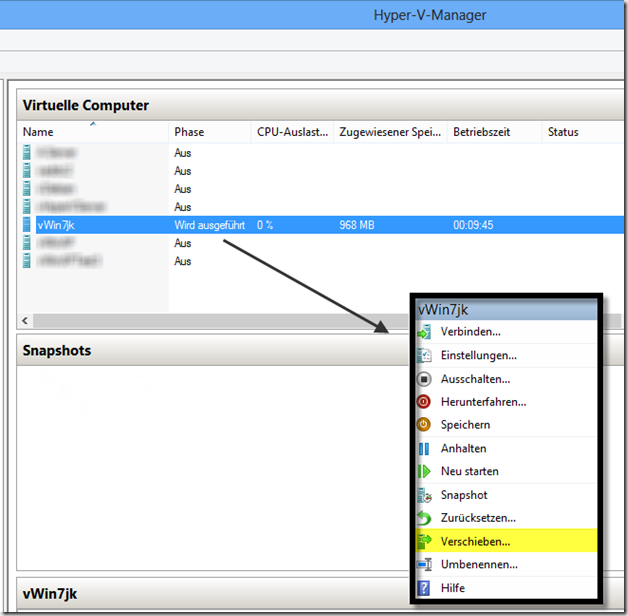Sort by the Phase column header
The height and width of the screenshot is (616, 628).
tap(209, 132)
